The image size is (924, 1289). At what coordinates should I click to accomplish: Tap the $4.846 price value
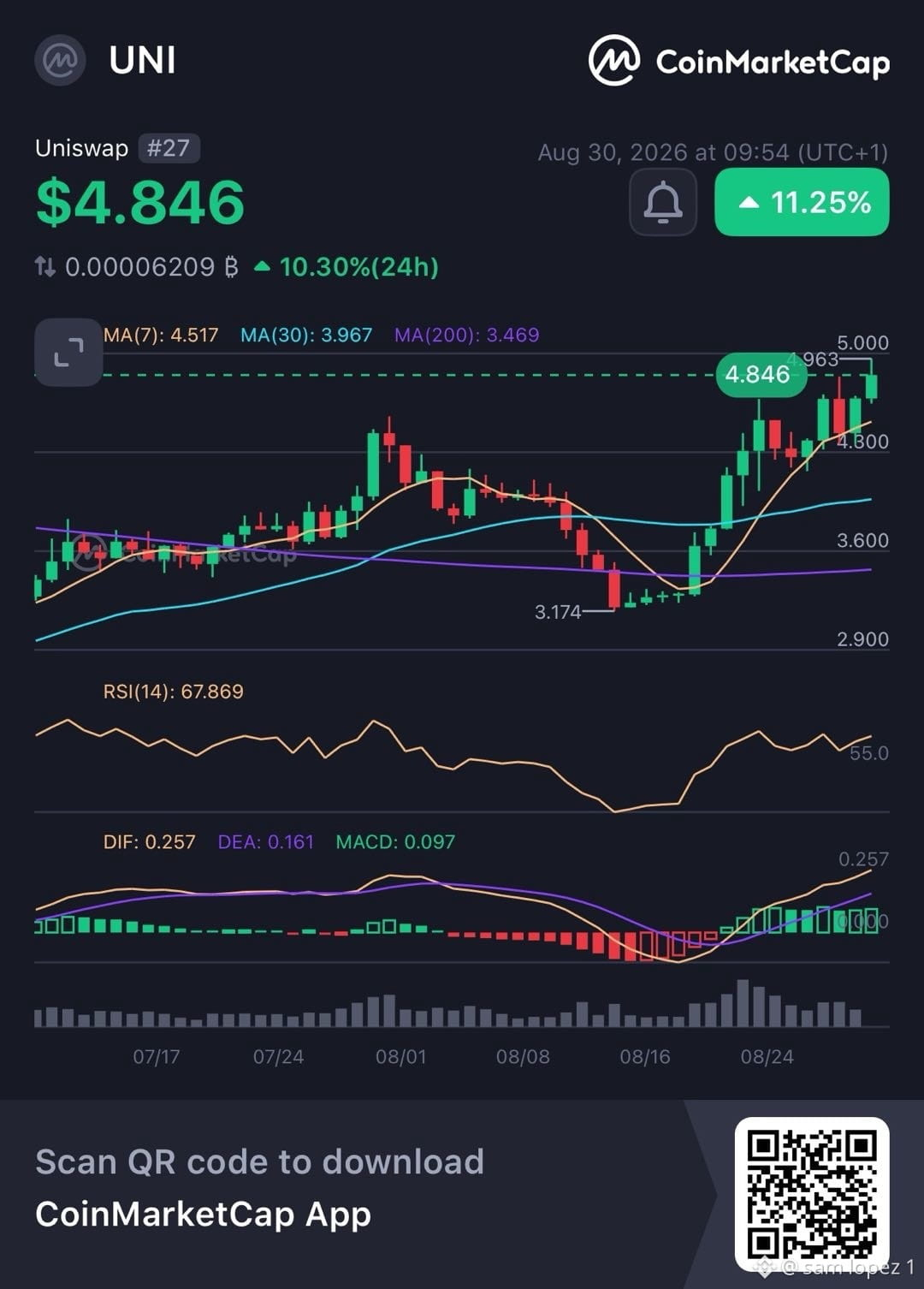[140, 203]
